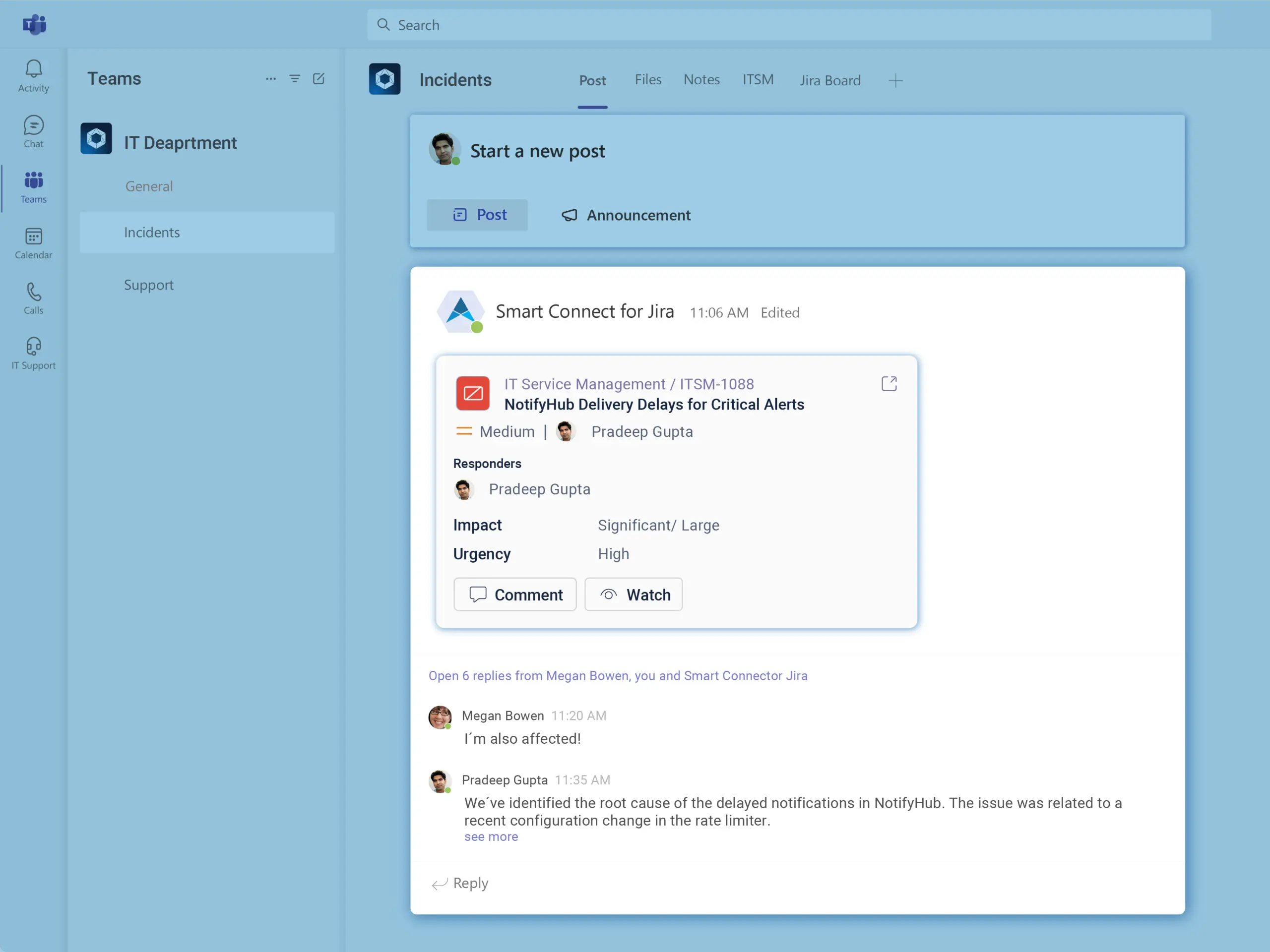Image resolution: width=1270 pixels, height=952 pixels.
Task: Click the High urgency value
Action: [x=613, y=554]
